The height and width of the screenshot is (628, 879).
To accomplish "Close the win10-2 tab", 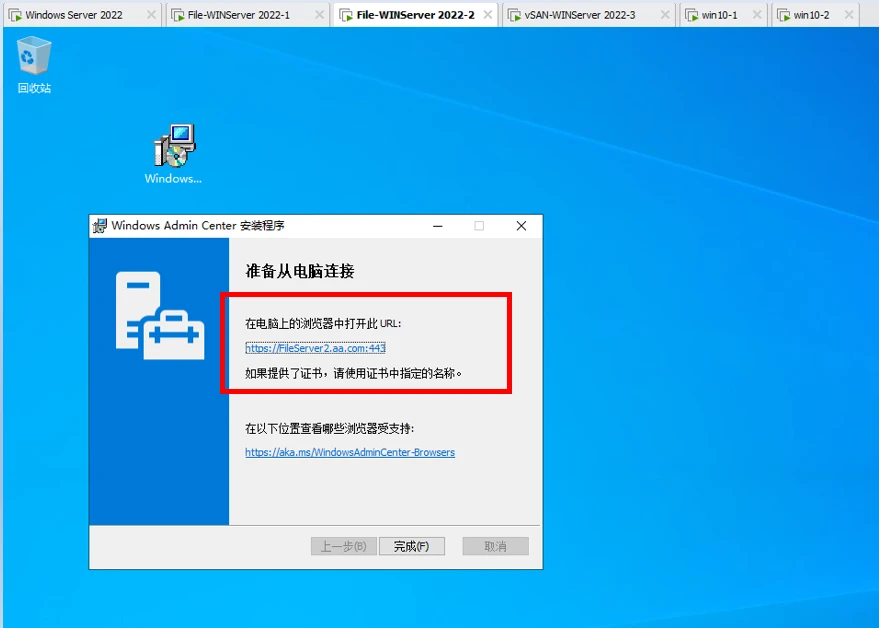I will 849,15.
